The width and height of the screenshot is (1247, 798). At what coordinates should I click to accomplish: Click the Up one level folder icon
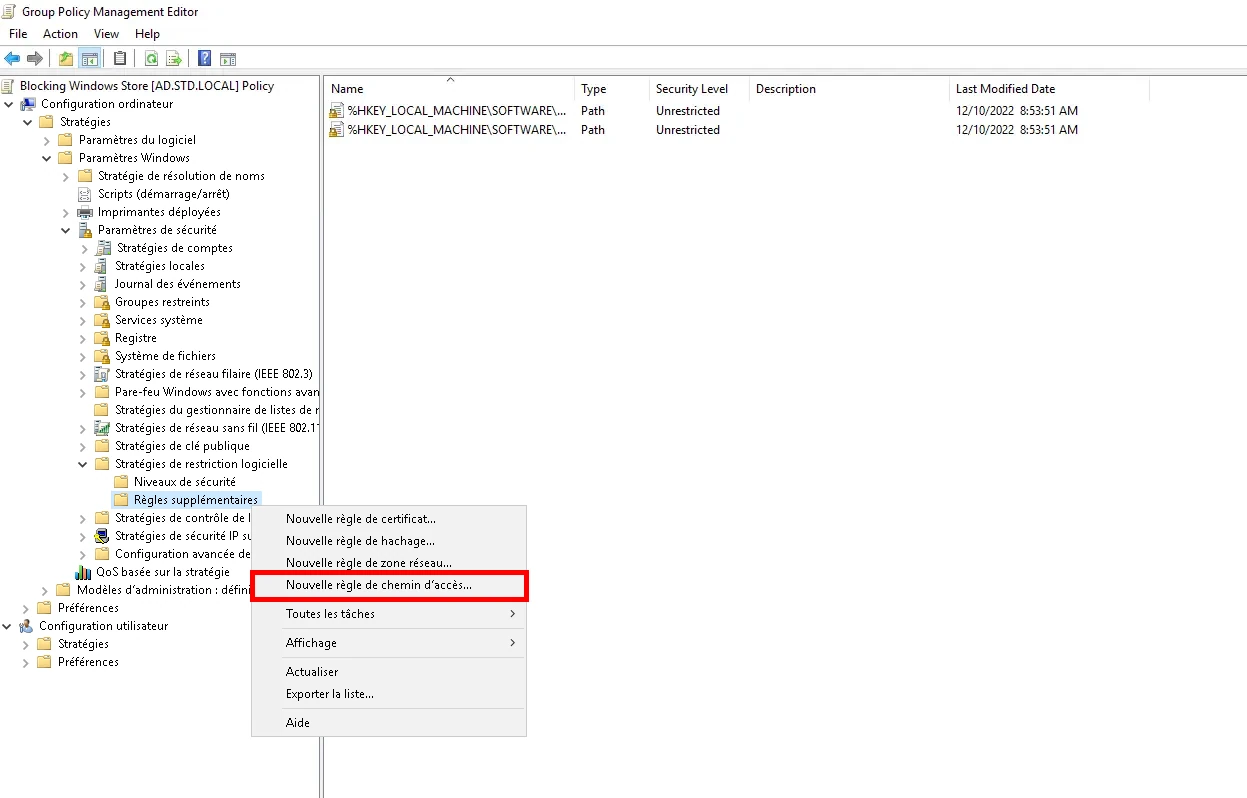pos(66,59)
